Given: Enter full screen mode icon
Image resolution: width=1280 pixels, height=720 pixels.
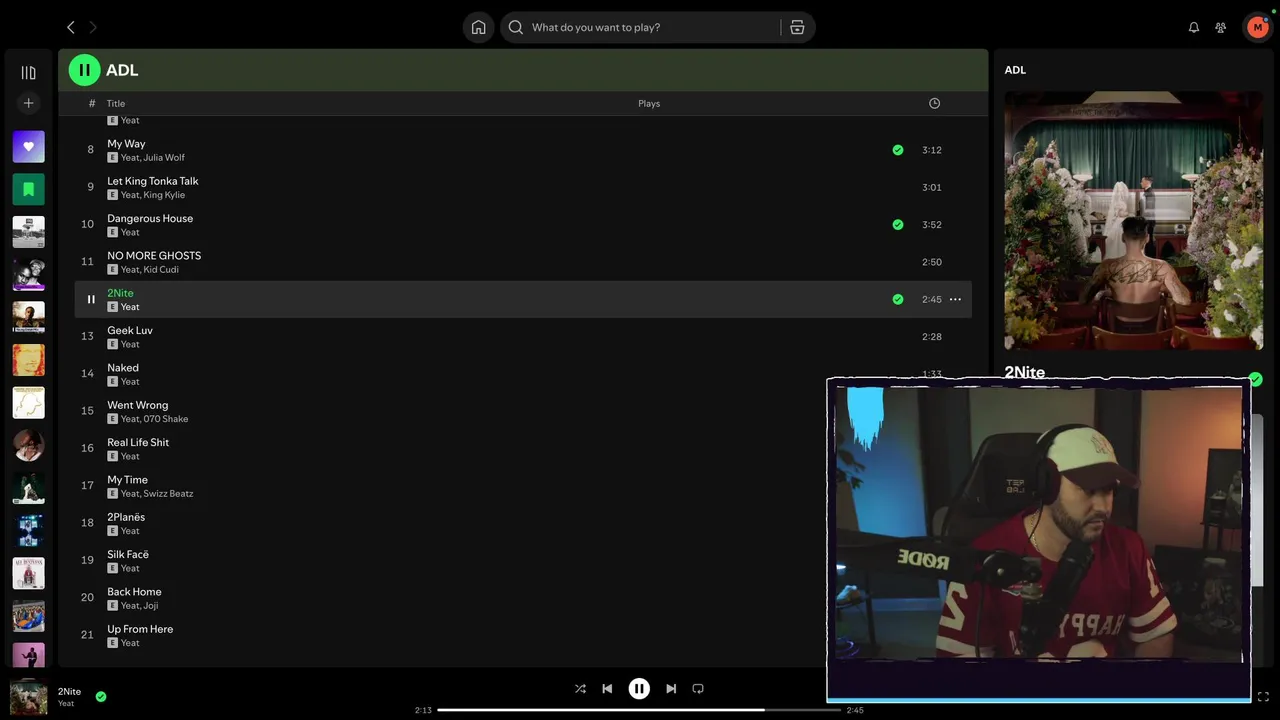Looking at the screenshot, I should click(x=1263, y=696).
